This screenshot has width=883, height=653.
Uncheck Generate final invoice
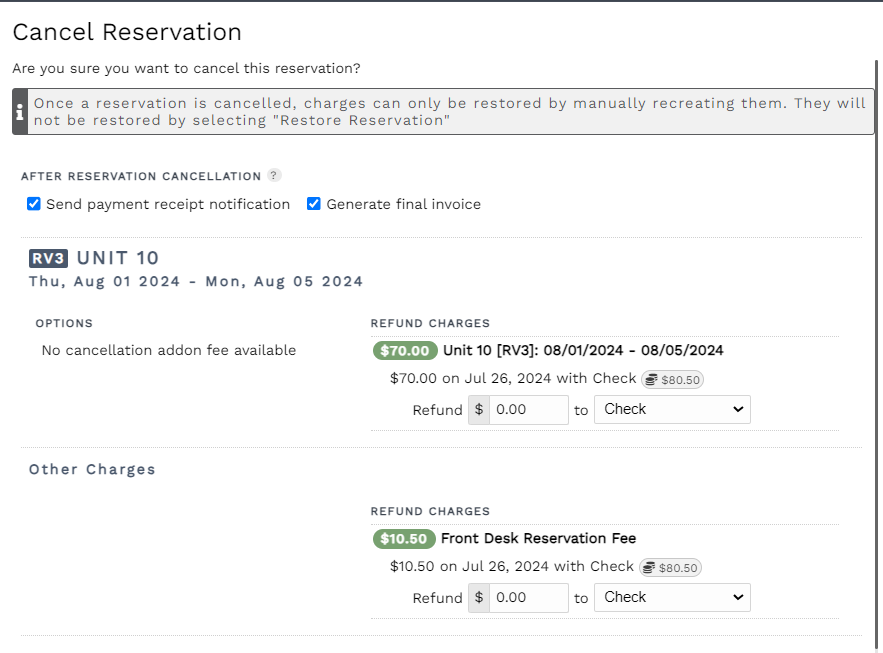[313, 203]
